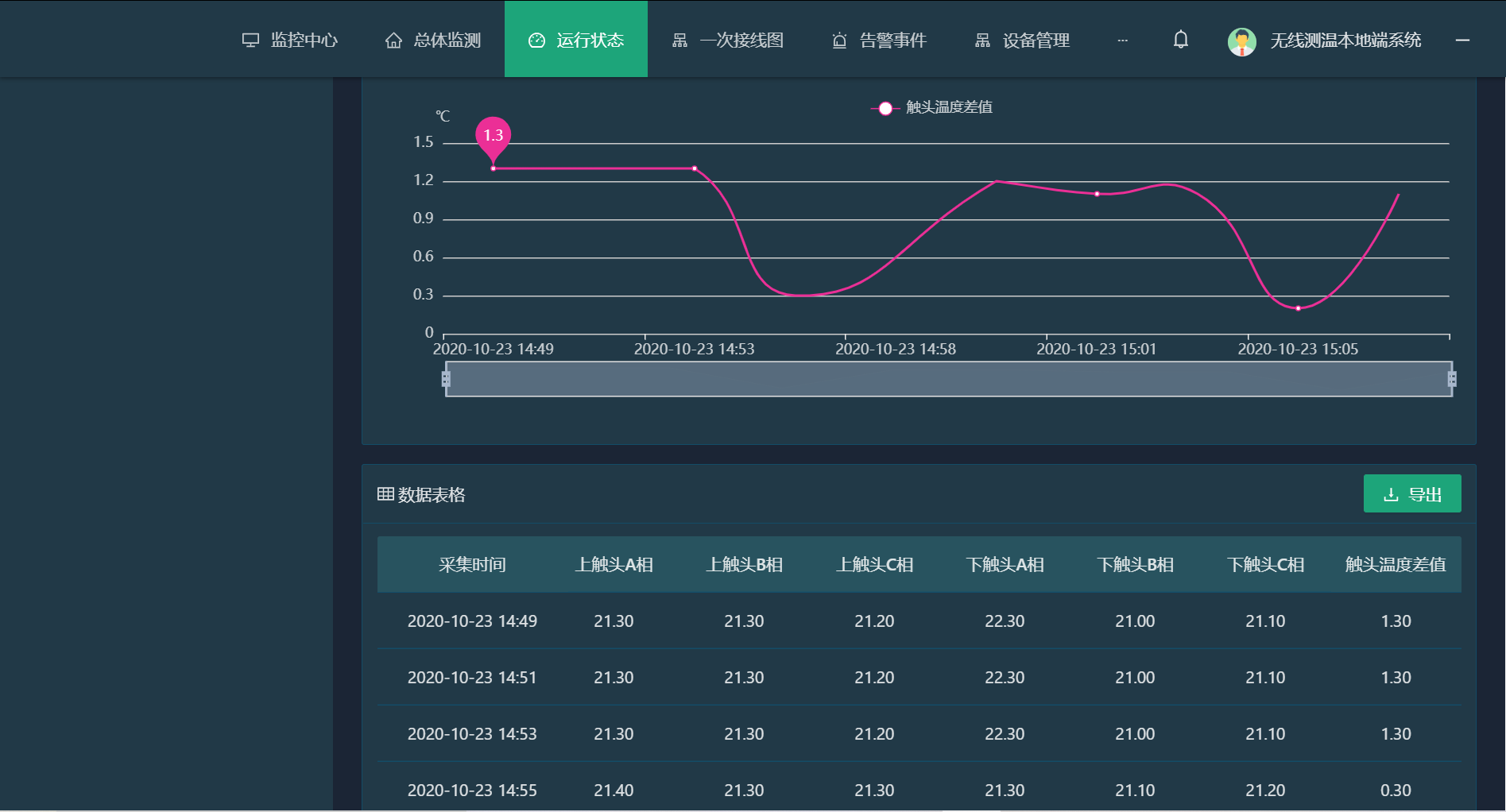Viewport: 1506px width, 812px height.
Task: Select the 设备管理 device icon
Action: [982, 40]
